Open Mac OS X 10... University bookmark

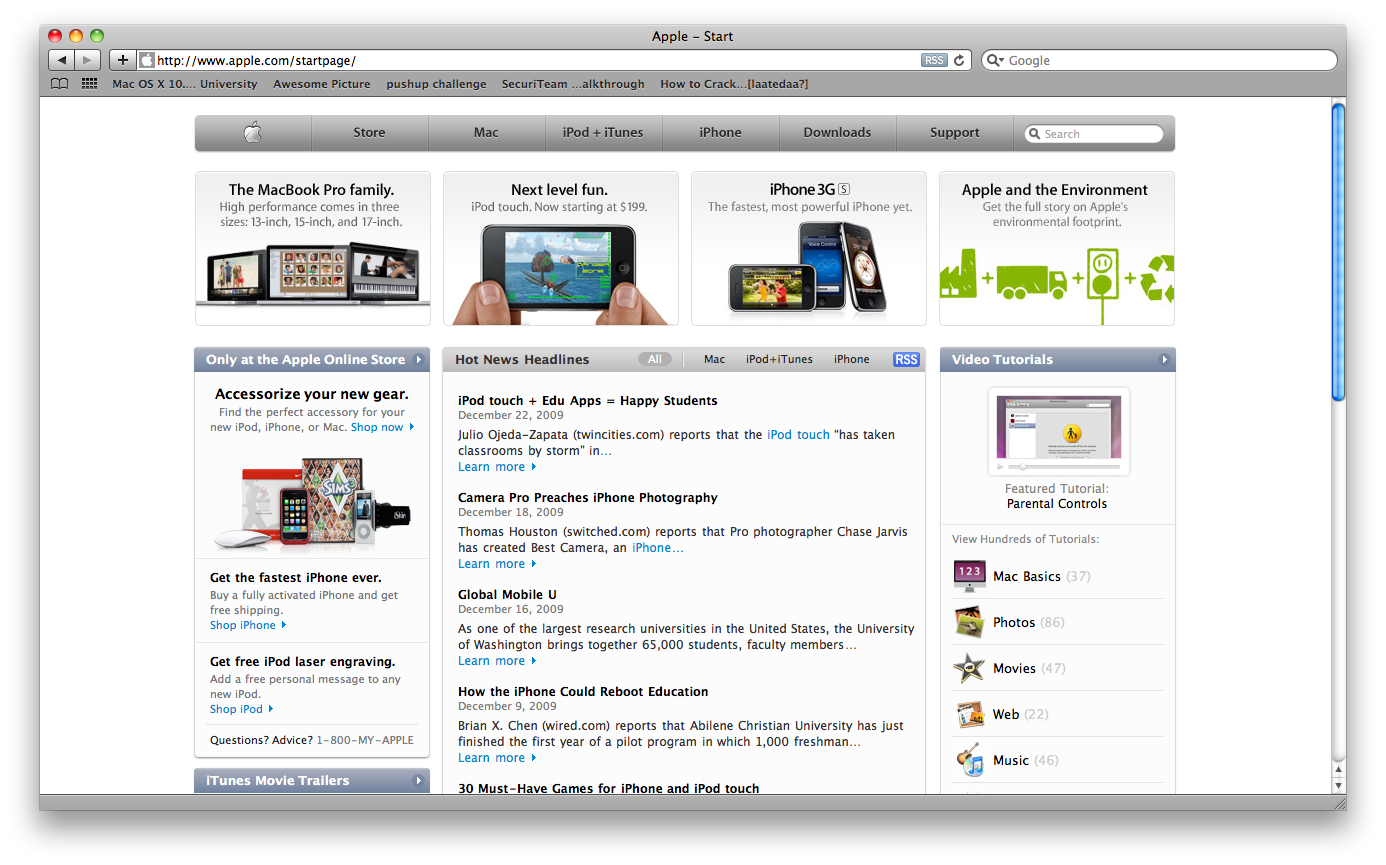[x=185, y=84]
